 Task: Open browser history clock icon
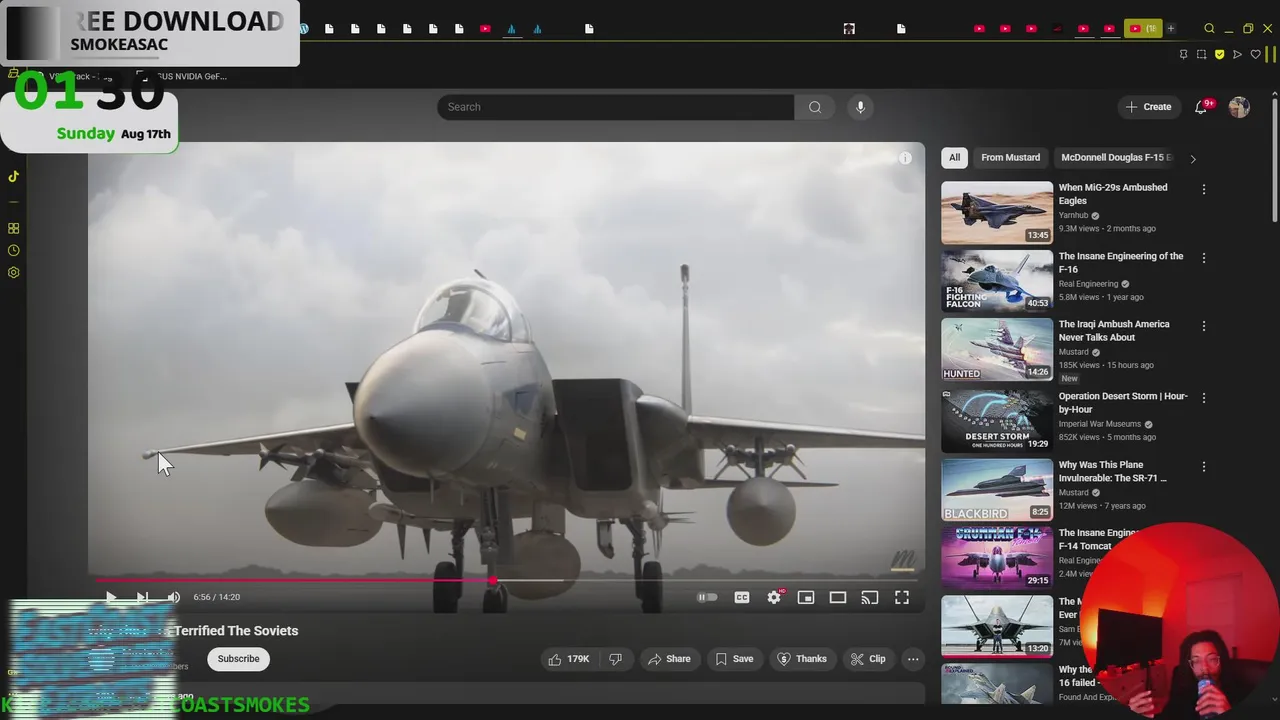coord(14,250)
